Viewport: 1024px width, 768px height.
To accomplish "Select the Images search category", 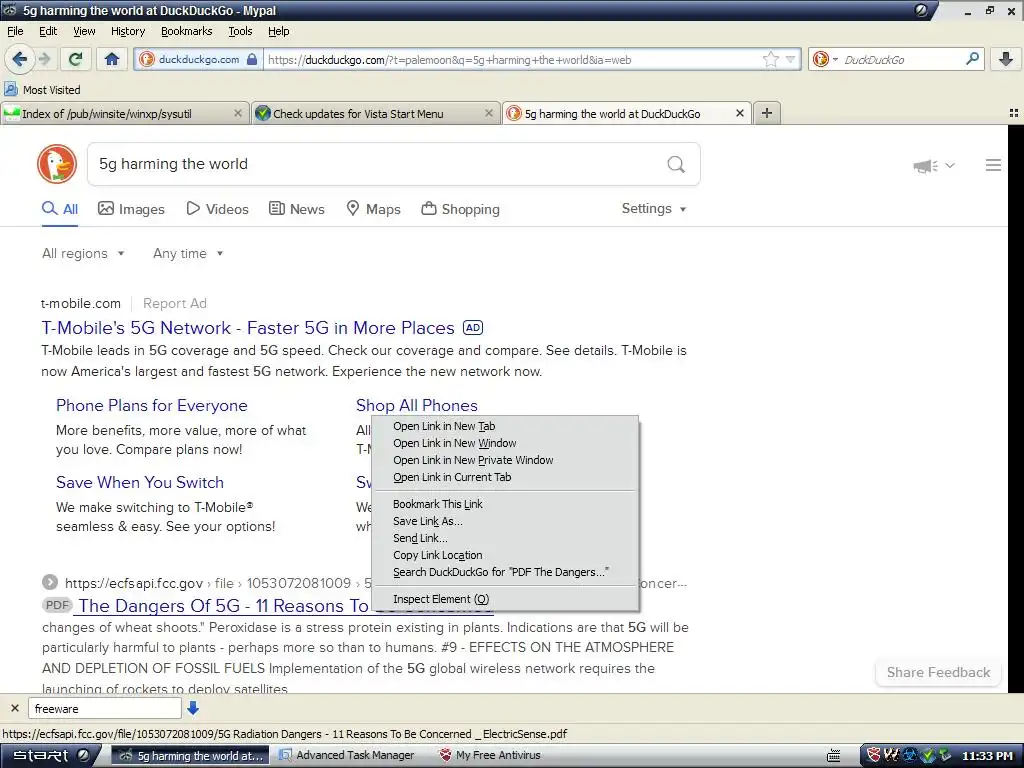I will tap(131, 209).
